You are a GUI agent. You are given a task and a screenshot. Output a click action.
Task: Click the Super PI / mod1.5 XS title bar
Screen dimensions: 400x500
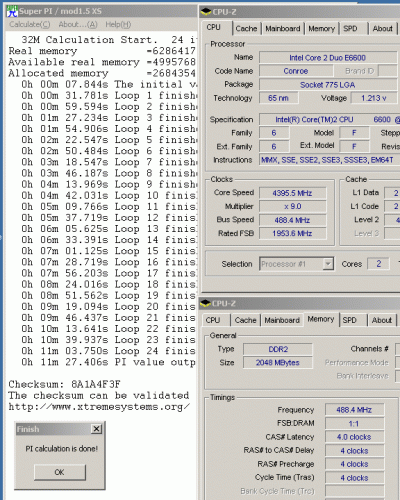(101, 11)
